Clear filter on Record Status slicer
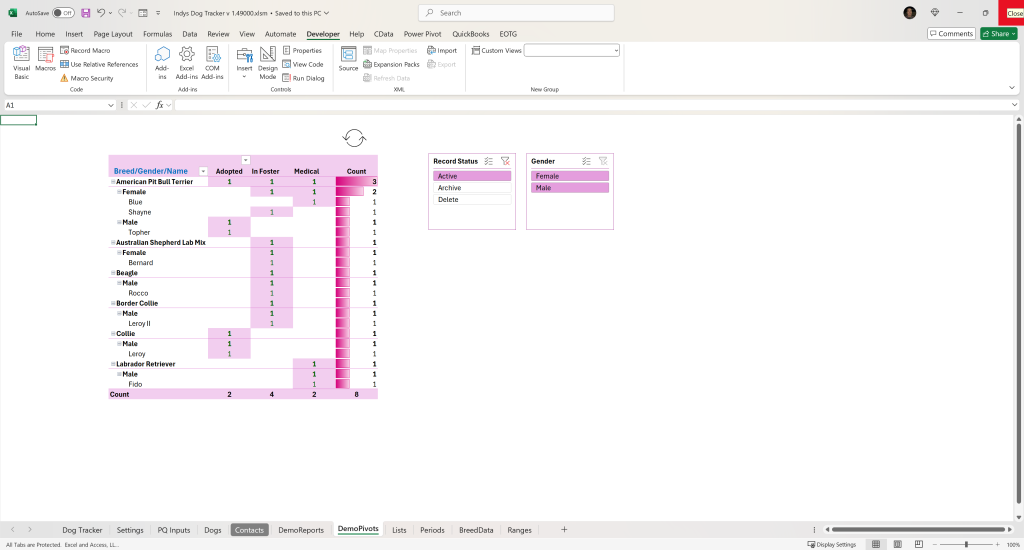The image size is (1024, 550). pyautogui.click(x=505, y=161)
